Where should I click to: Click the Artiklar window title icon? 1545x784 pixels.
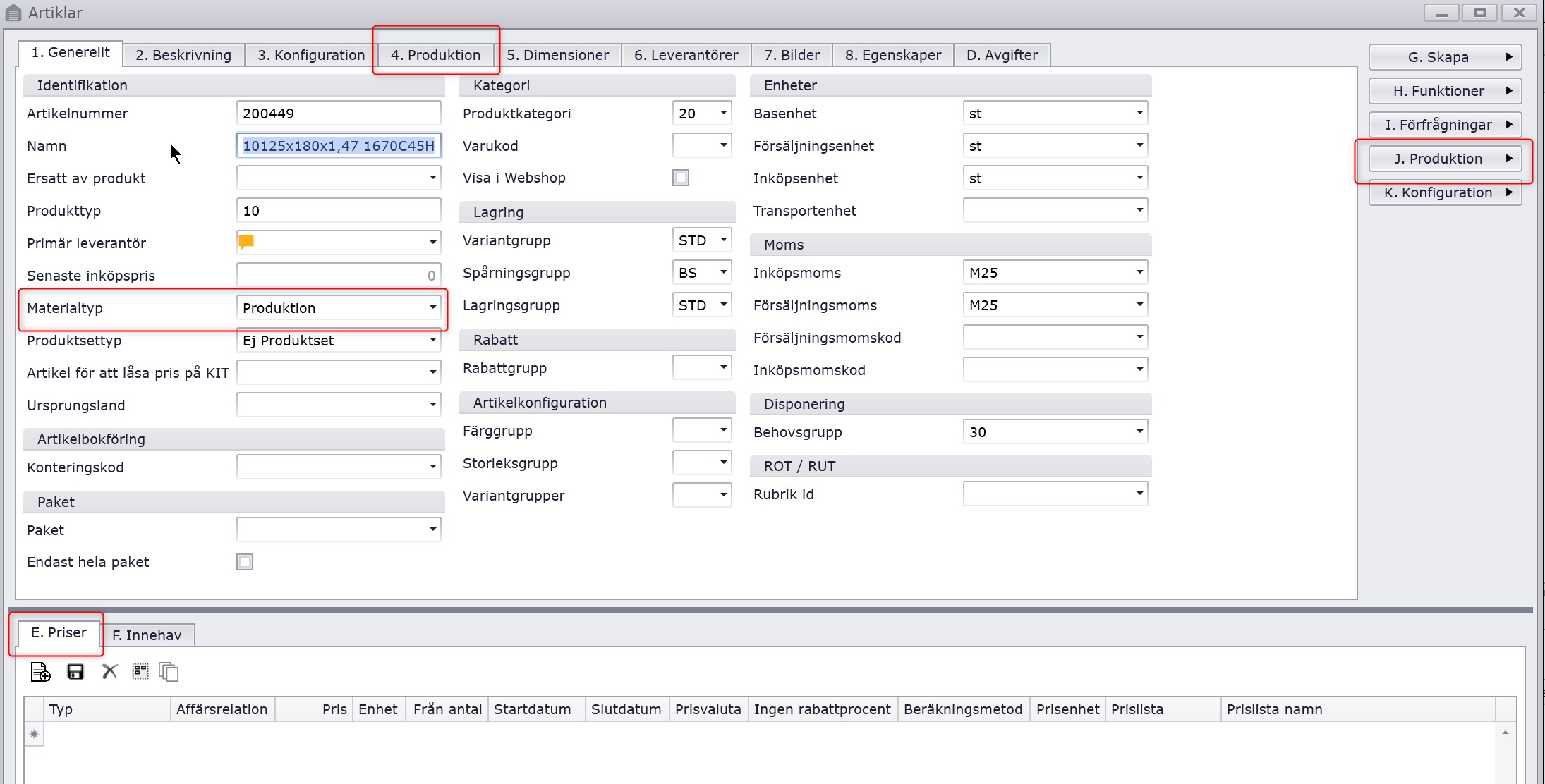(13, 13)
